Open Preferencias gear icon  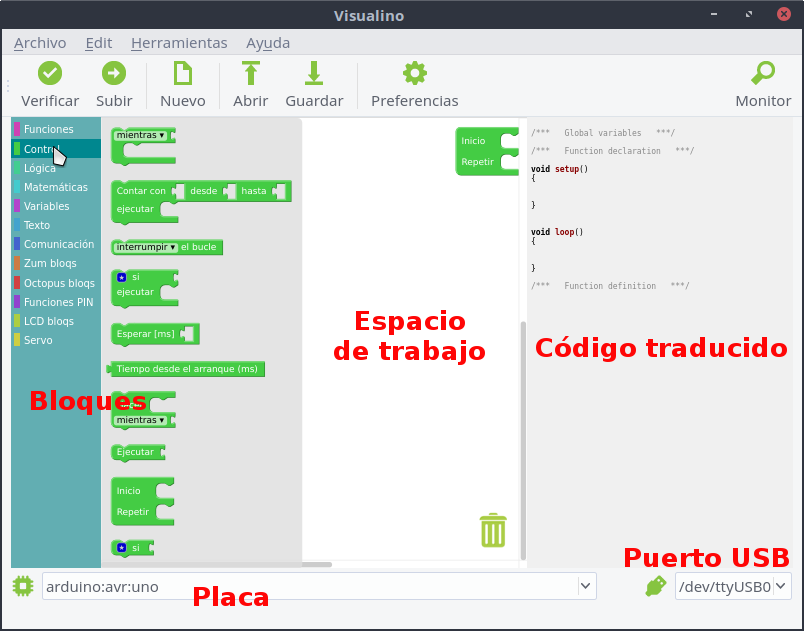[414, 74]
